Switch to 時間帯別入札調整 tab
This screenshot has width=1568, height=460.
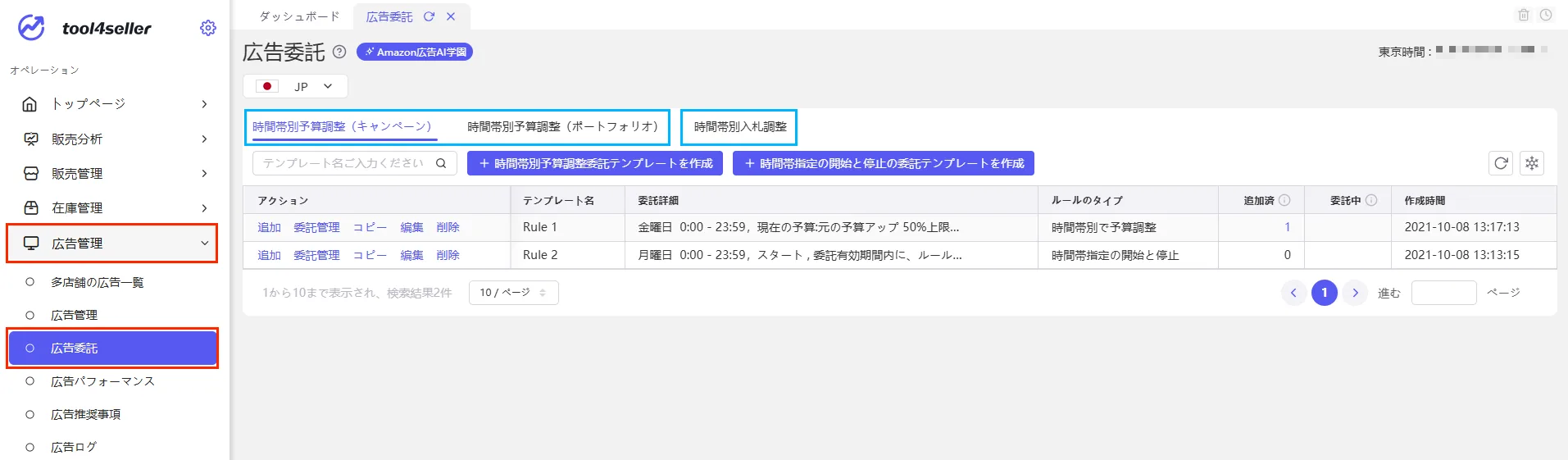(x=740, y=126)
